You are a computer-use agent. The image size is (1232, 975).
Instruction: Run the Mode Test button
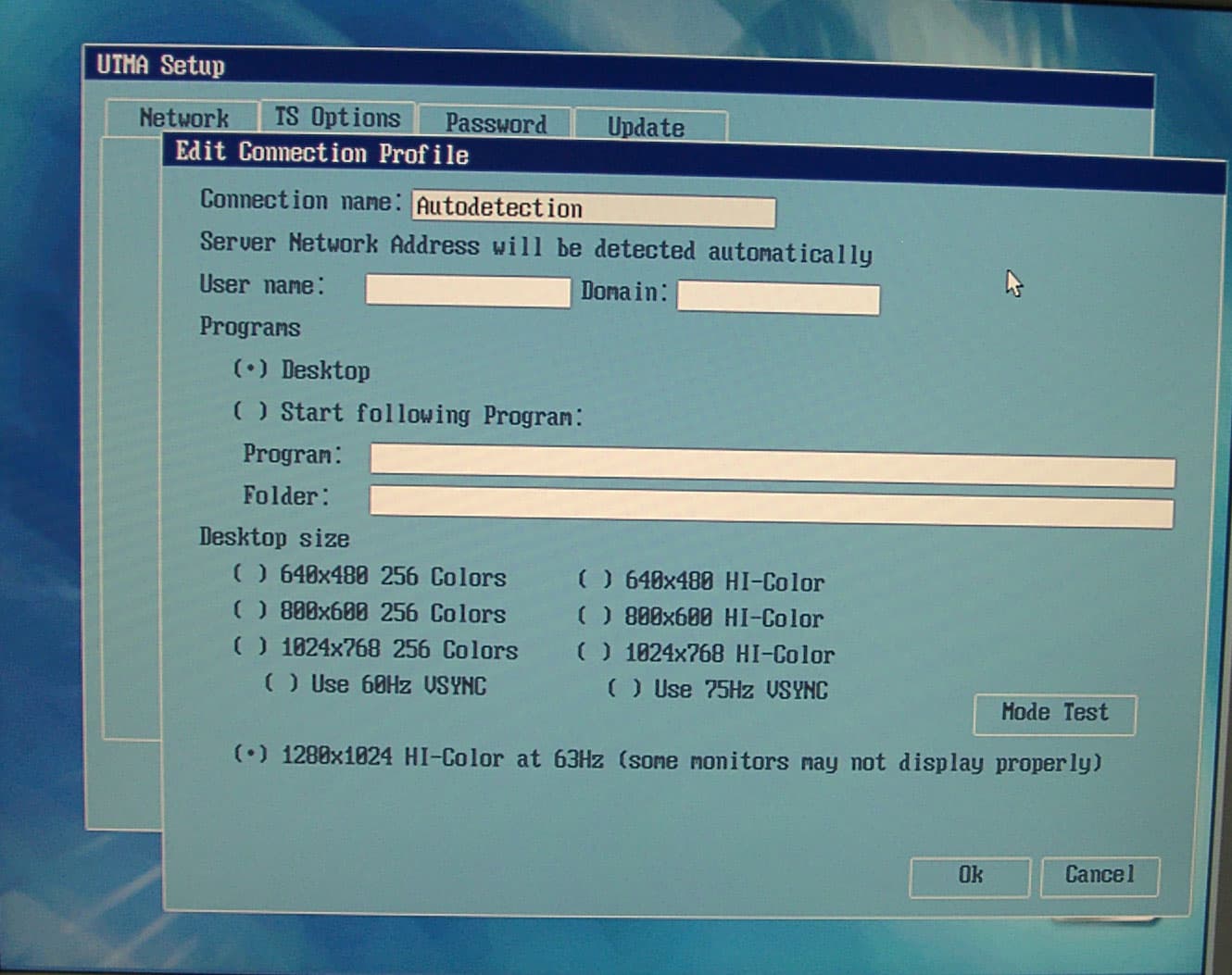tap(1054, 714)
